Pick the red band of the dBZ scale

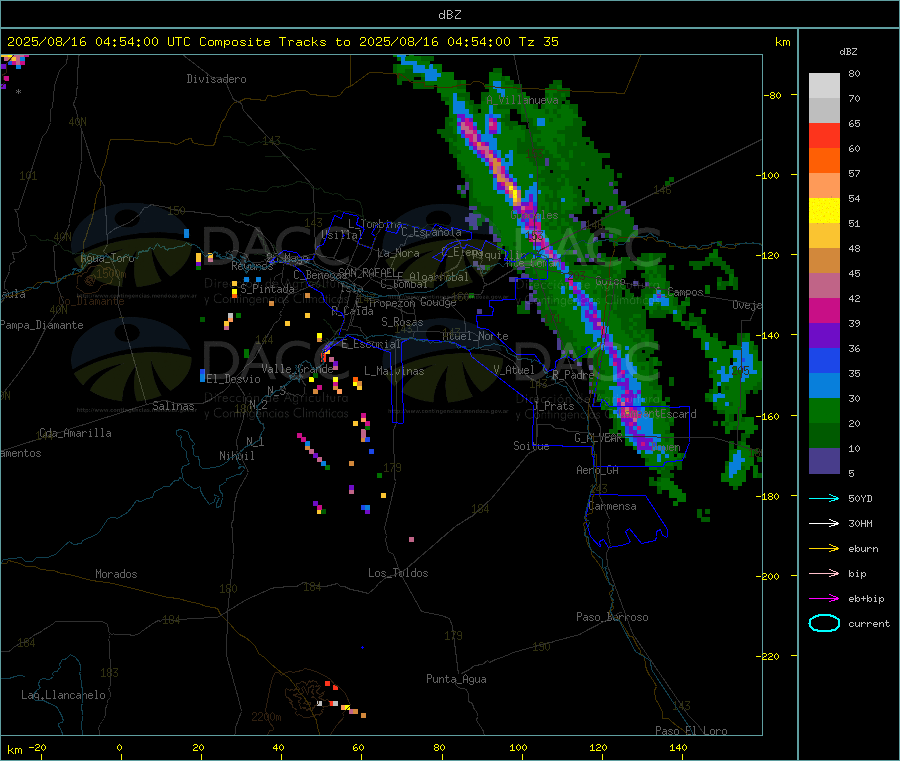[x=824, y=135]
